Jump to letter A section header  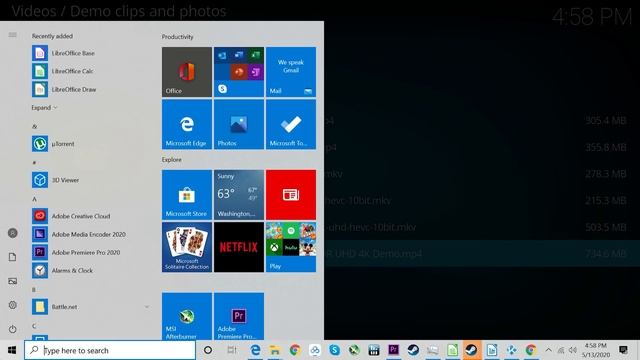pyautogui.click(x=34, y=199)
